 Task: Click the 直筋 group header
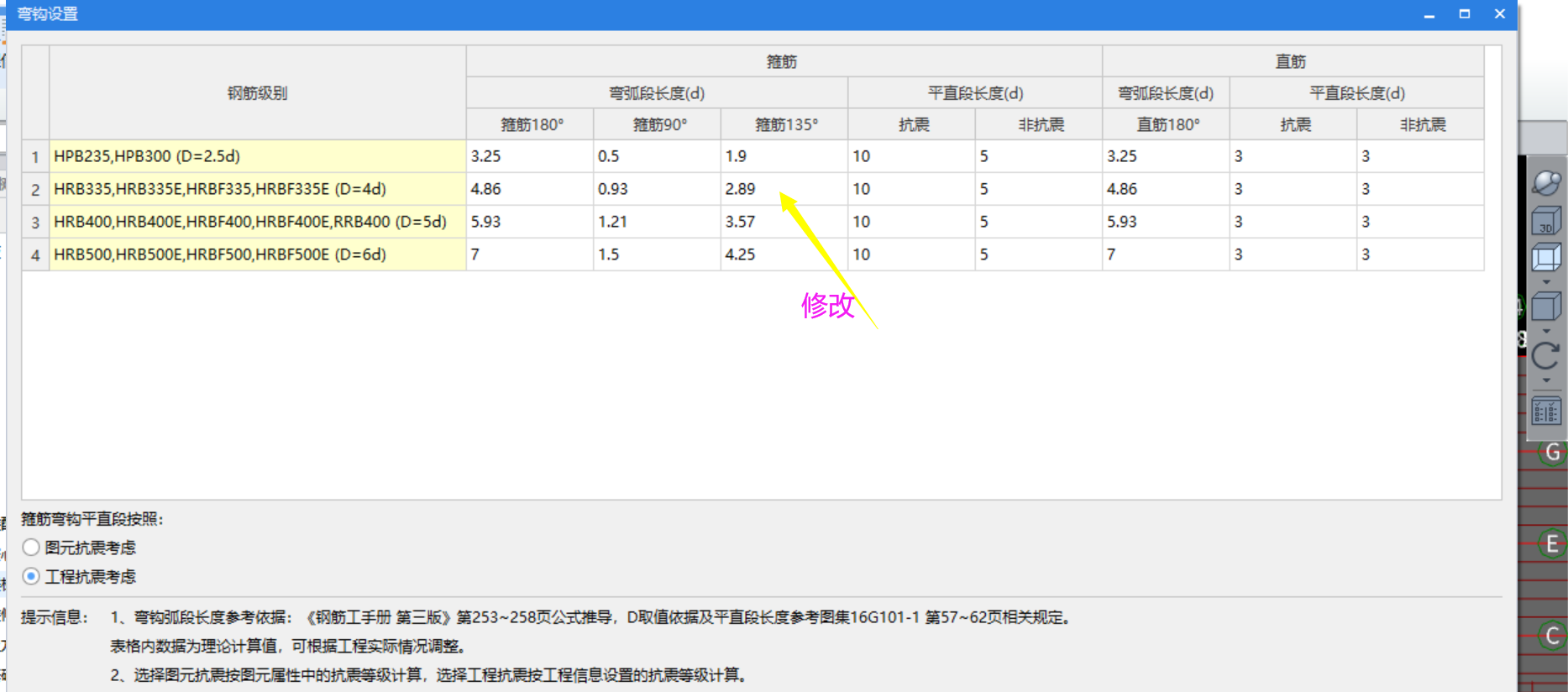click(1293, 61)
